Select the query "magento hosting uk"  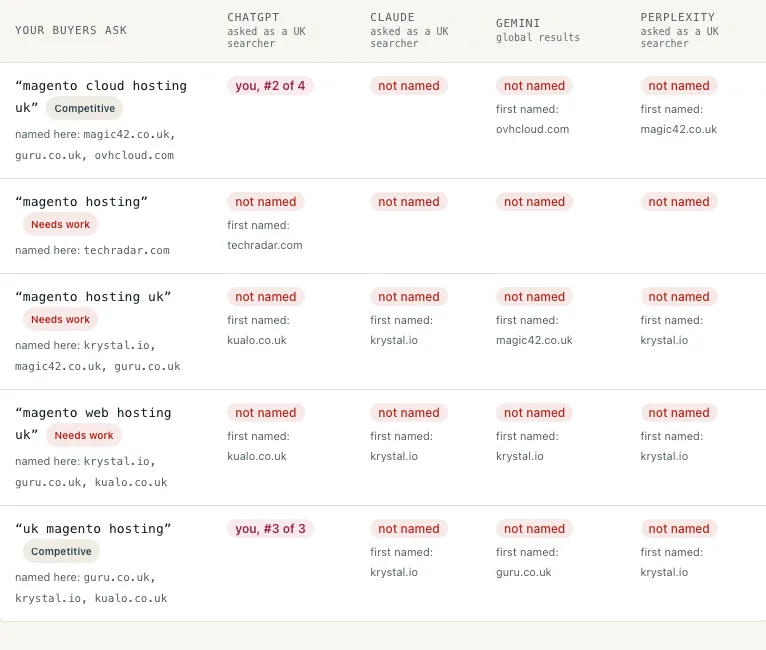pos(93,297)
